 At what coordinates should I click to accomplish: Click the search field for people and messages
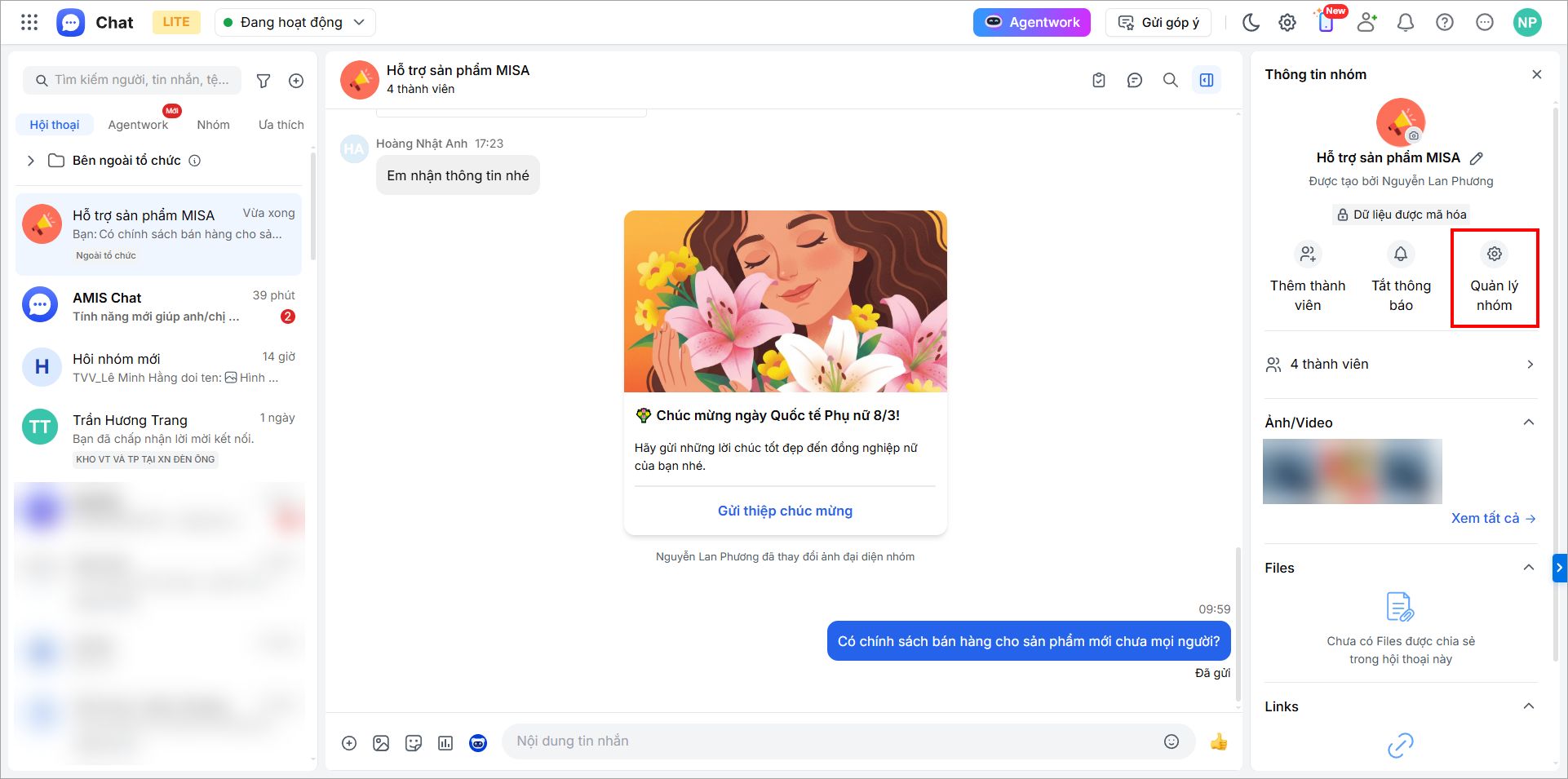pos(132,80)
